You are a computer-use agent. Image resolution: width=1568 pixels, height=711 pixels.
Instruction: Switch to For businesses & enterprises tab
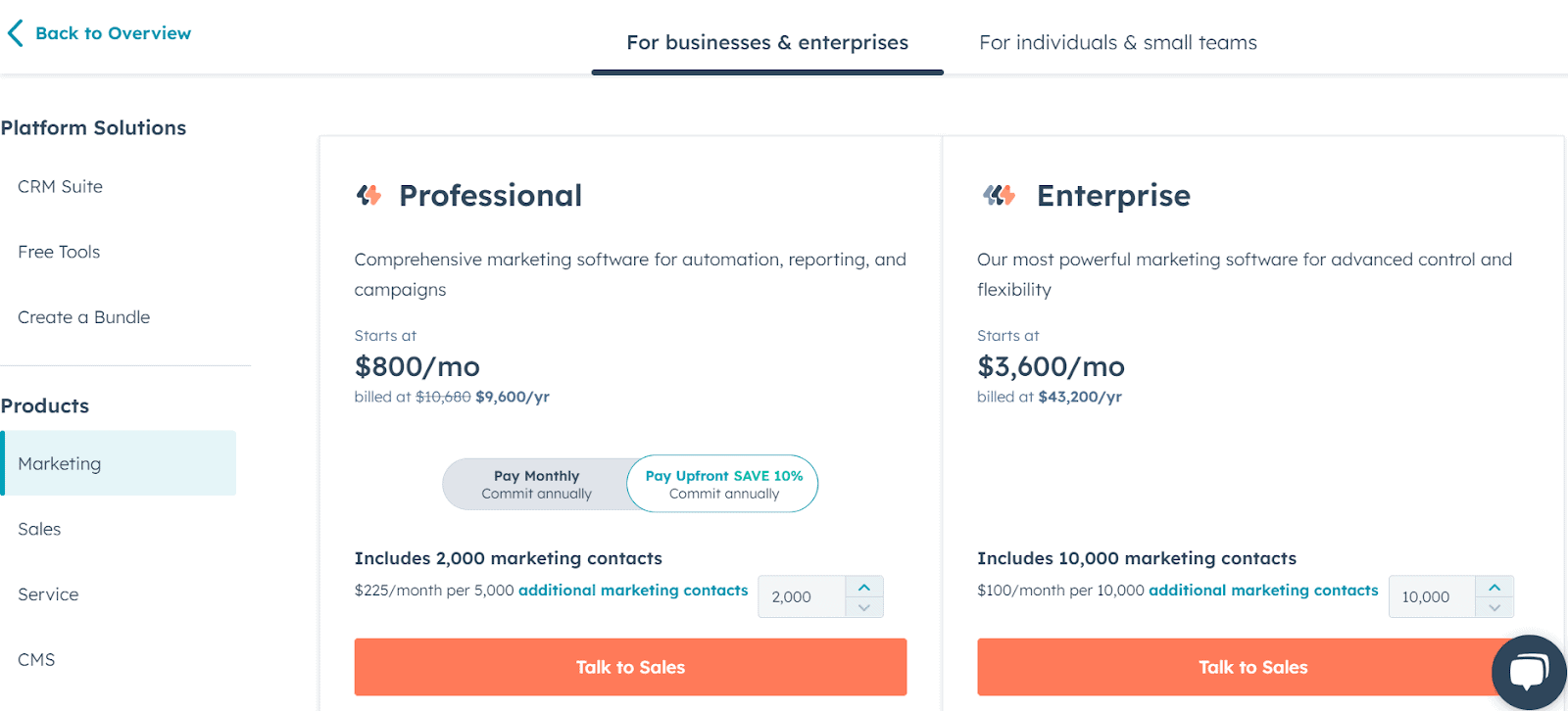[x=766, y=43]
